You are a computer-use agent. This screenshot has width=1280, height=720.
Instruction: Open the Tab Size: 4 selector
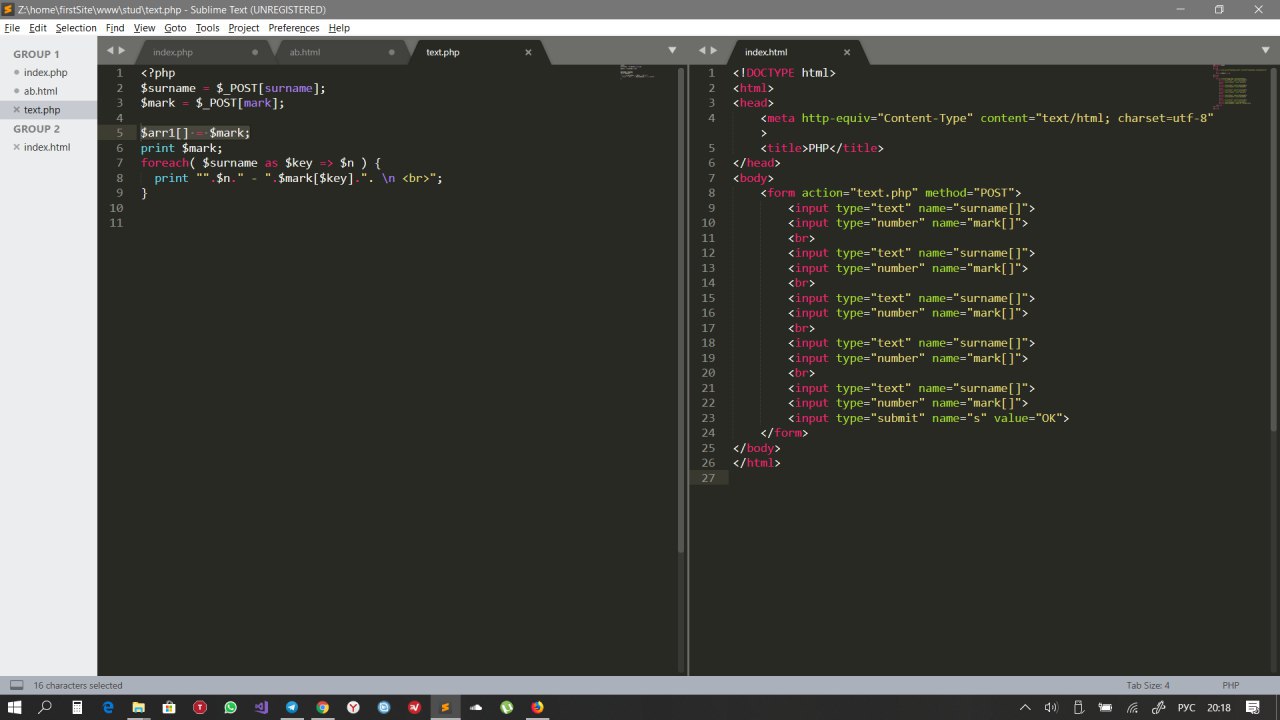[1147, 685]
